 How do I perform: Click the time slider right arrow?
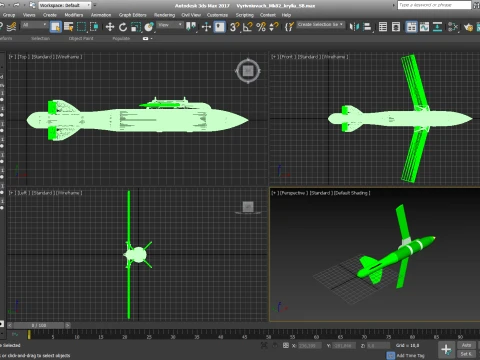pyautogui.click(x=68, y=325)
